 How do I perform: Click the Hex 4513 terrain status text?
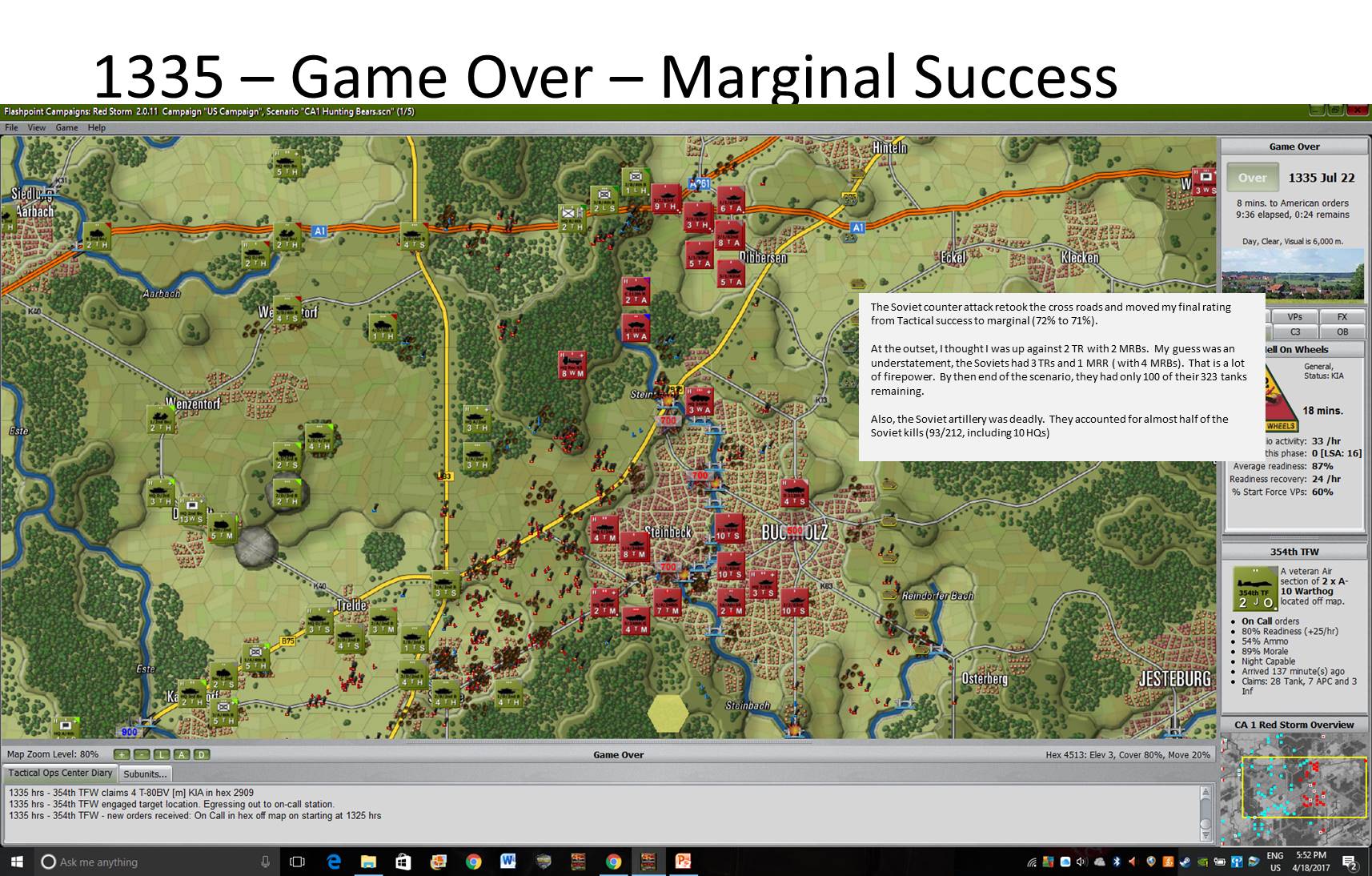pos(1128,754)
